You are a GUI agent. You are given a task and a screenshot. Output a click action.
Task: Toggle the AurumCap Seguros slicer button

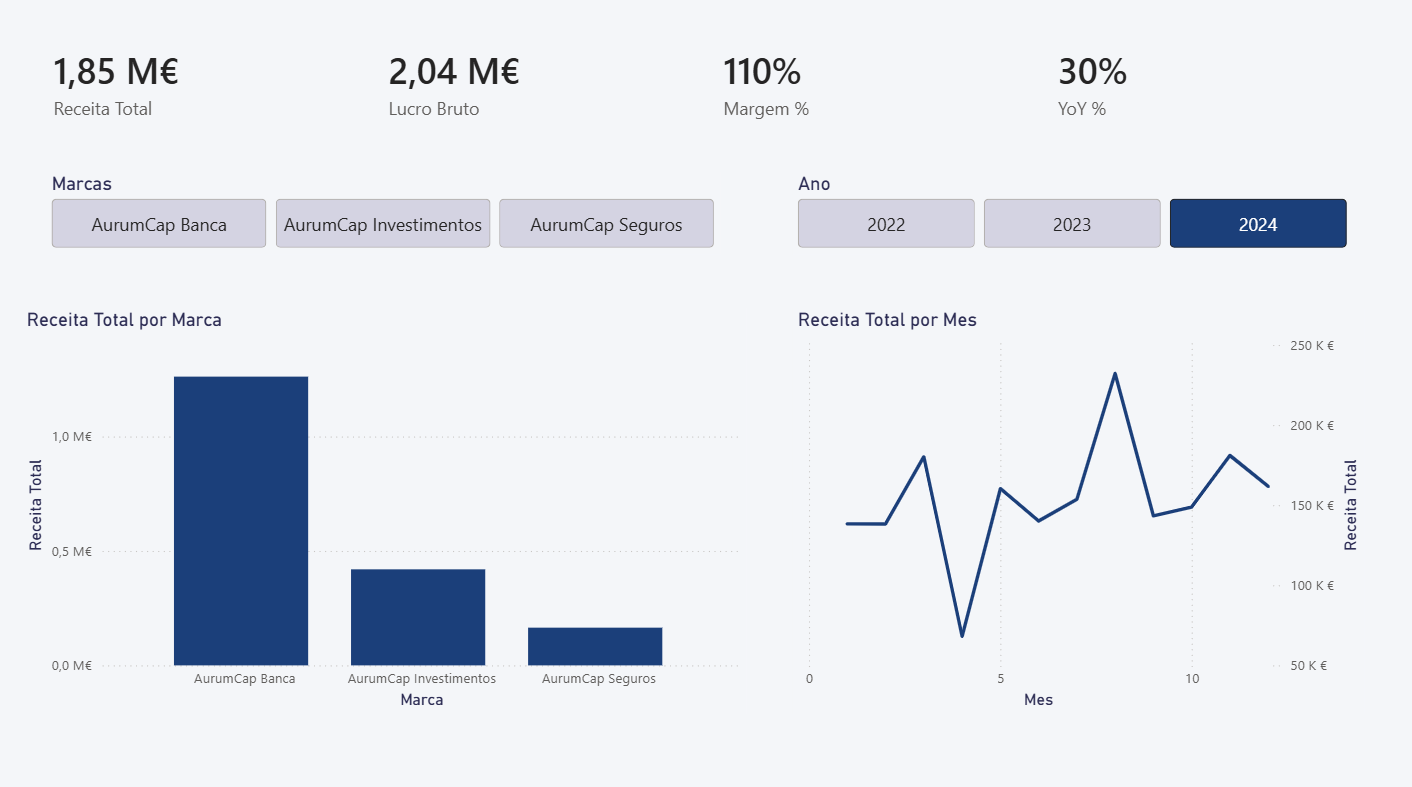pyautogui.click(x=606, y=224)
